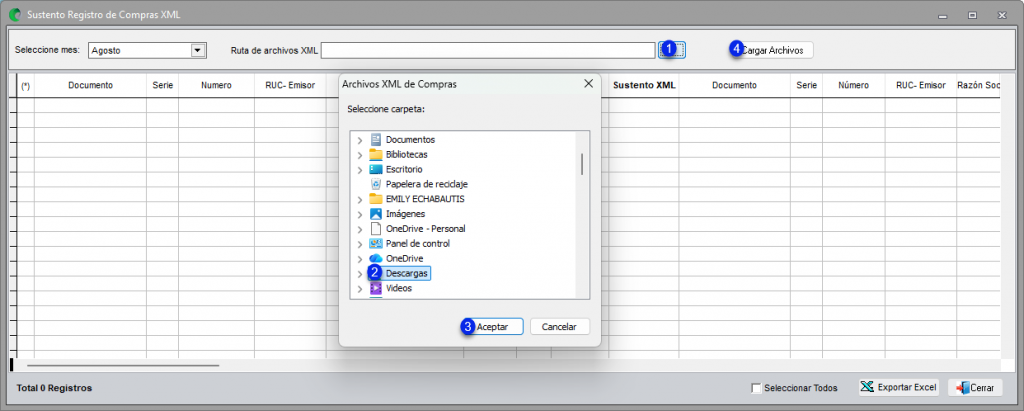Select Escritorio in the folder tree
The image size is (1024, 411).
(x=404, y=170)
